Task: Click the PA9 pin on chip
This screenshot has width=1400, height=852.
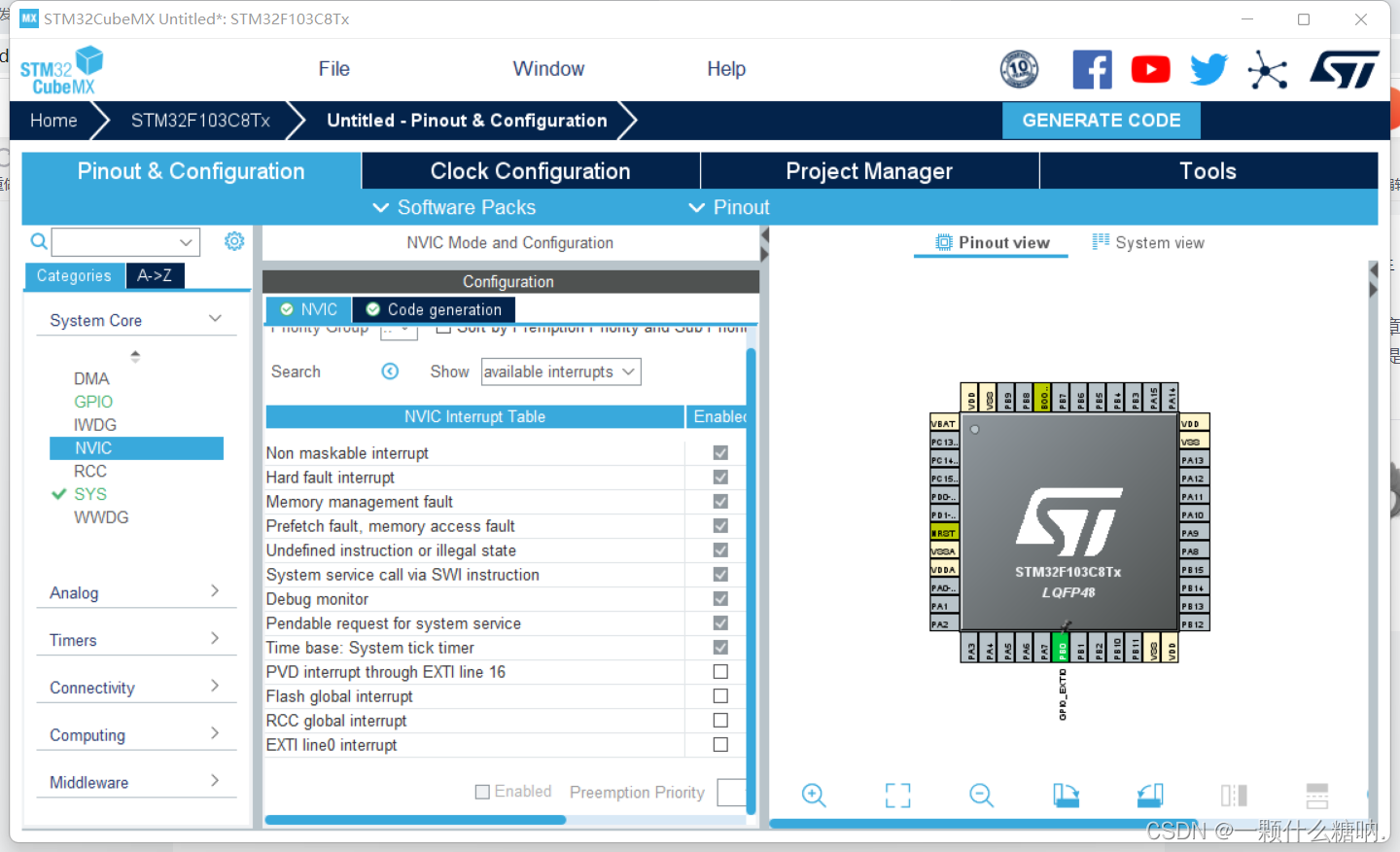Action: coord(1194,533)
